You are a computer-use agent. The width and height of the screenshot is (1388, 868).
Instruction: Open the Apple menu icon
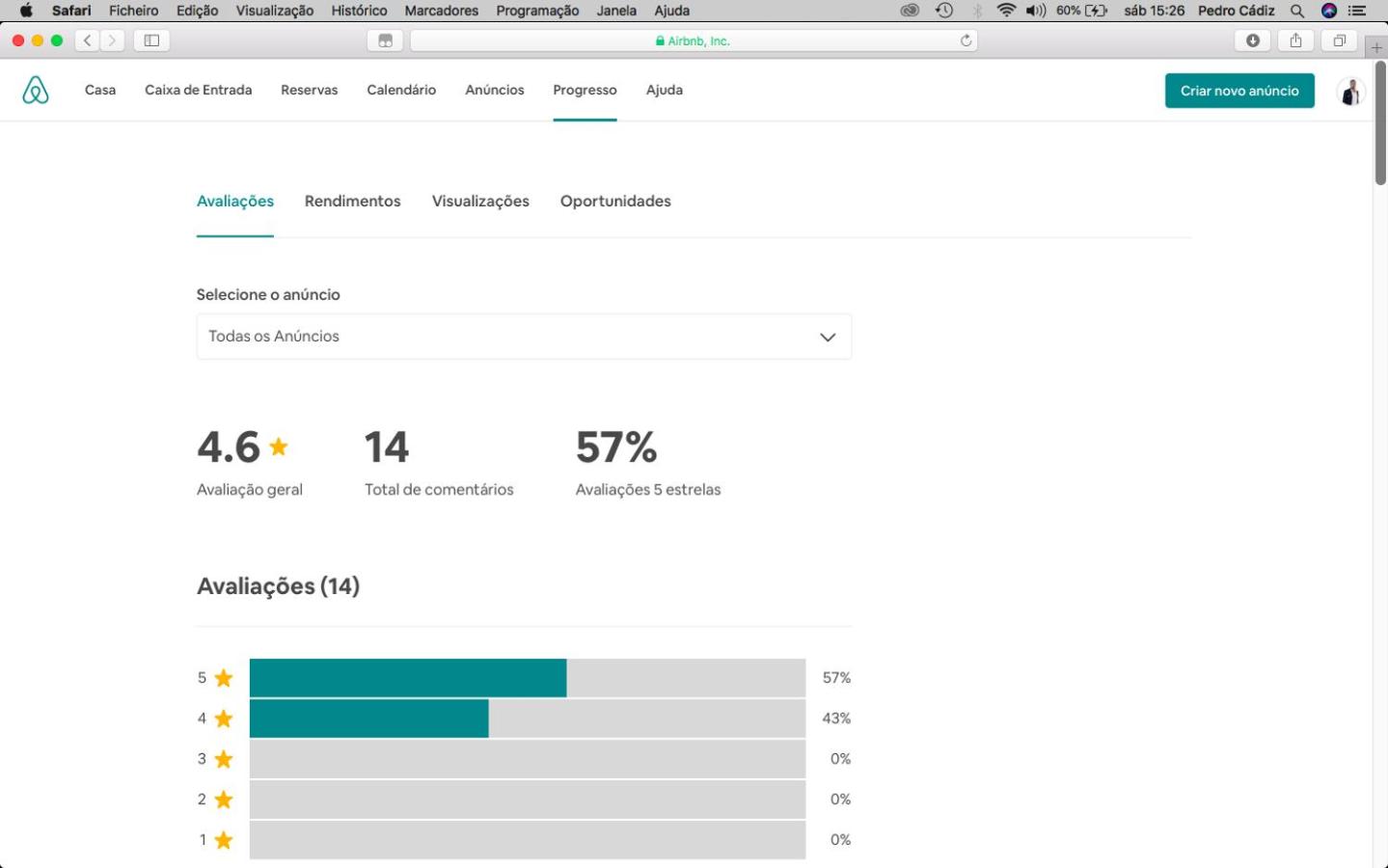26,11
